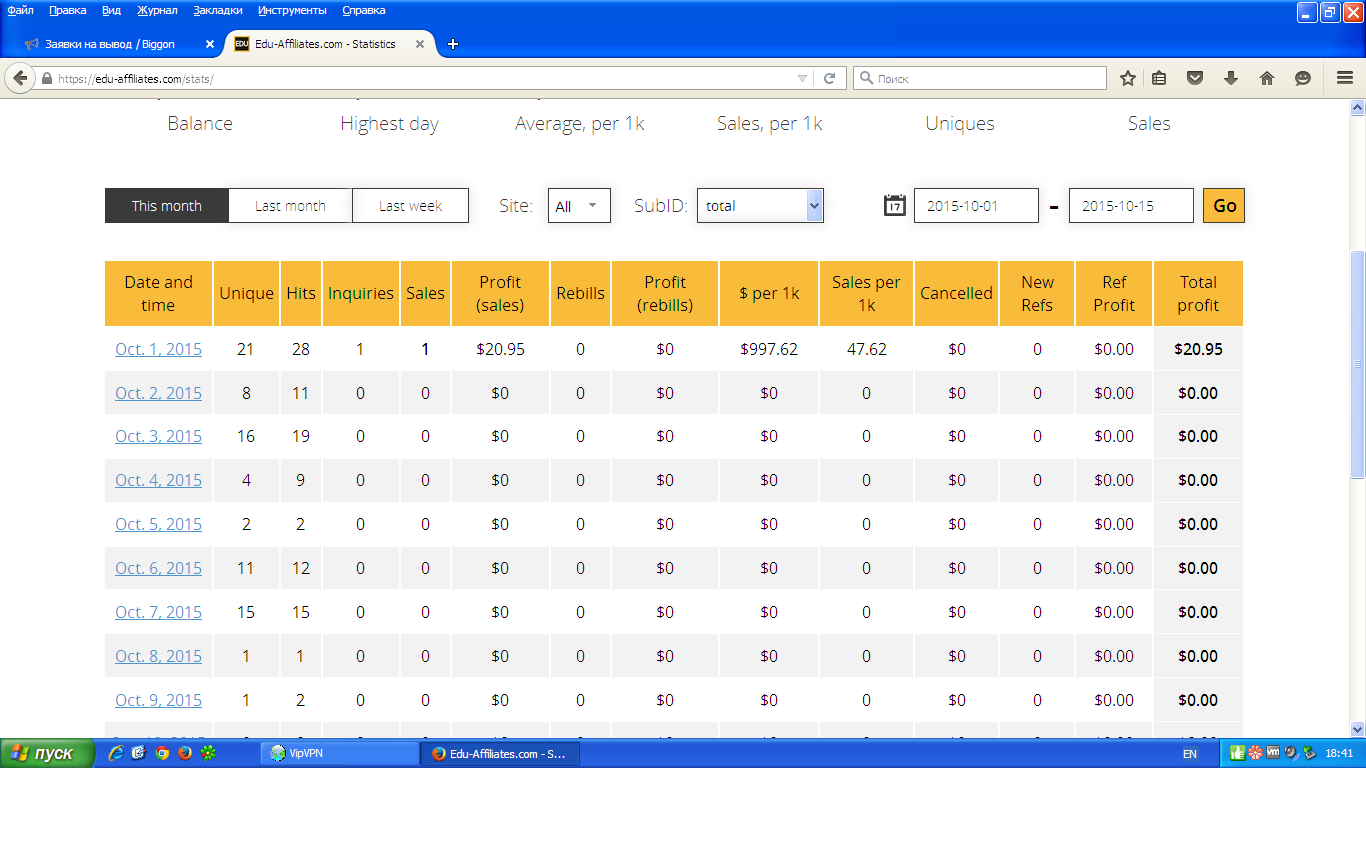Click the bookmark star icon
The image size is (1366, 848).
click(x=1128, y=78)
